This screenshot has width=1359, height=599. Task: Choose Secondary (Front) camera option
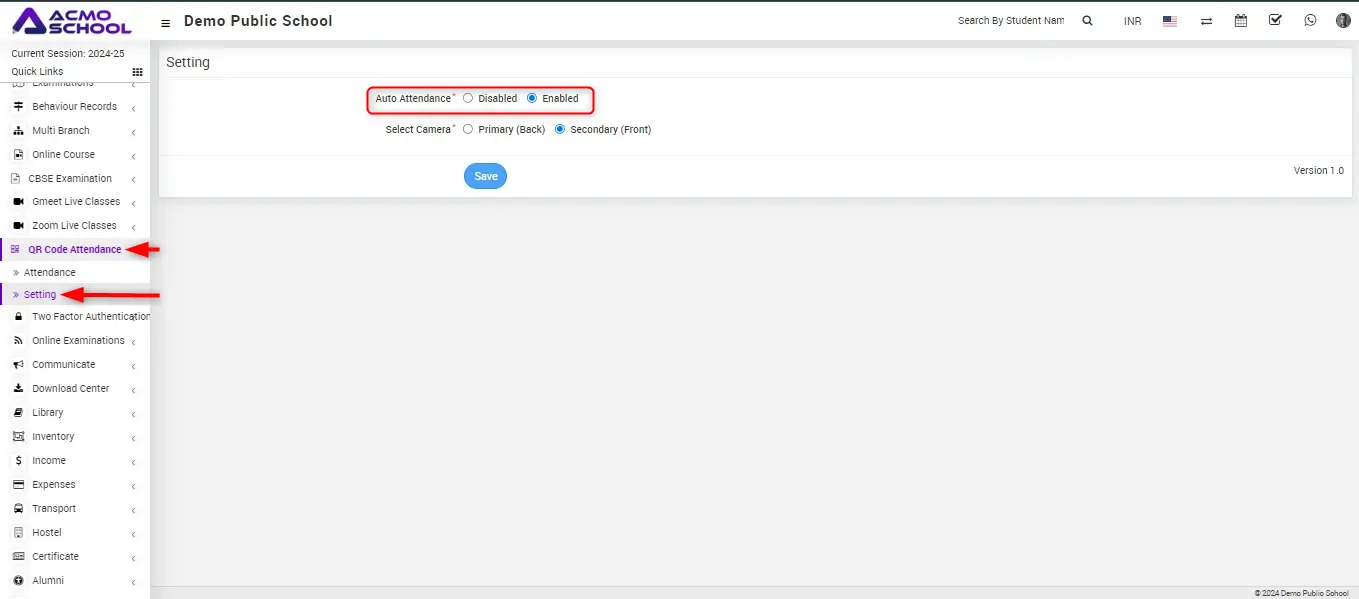click(560, 130)
